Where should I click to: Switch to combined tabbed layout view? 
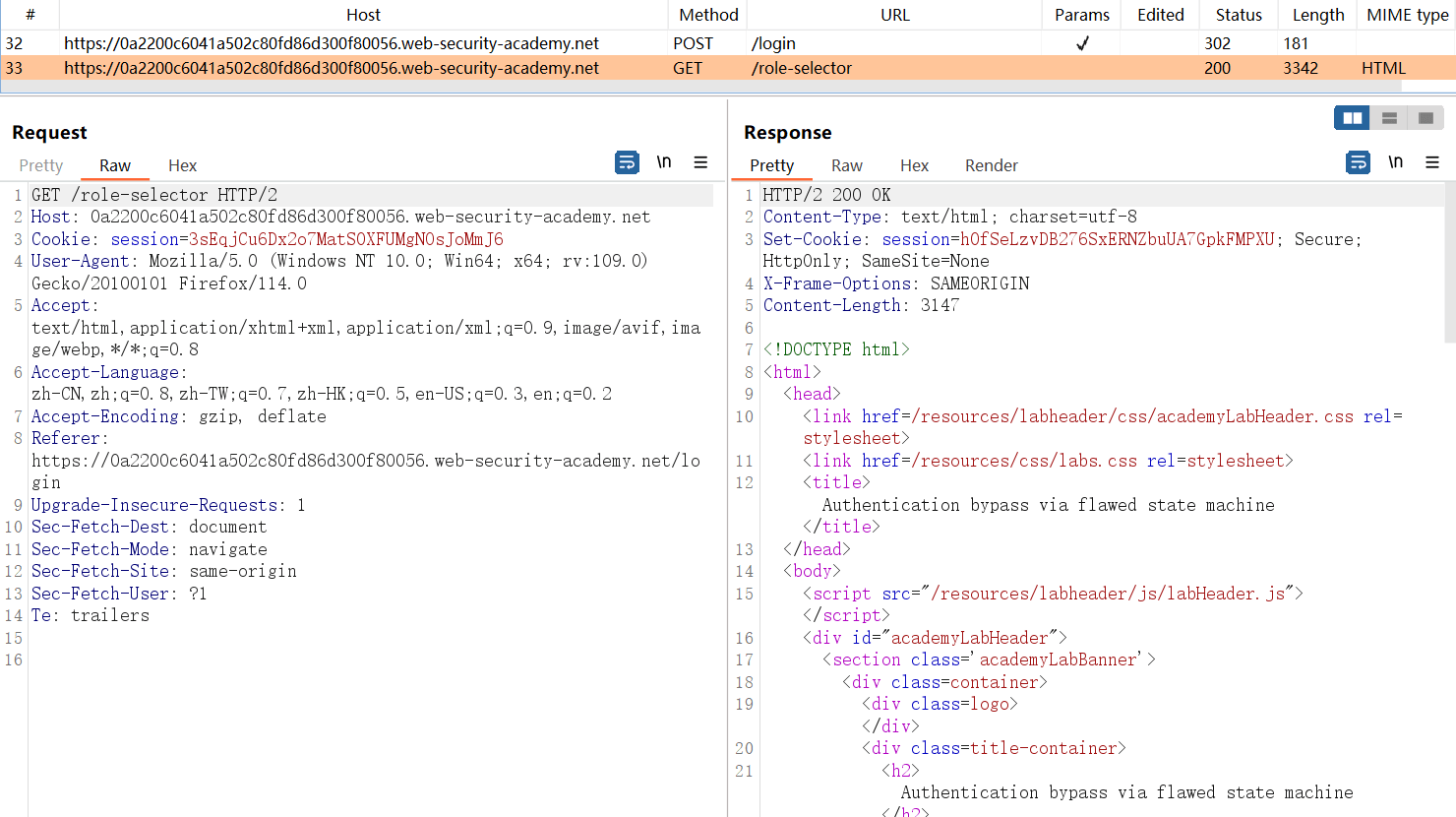(x=1426, y=118)
